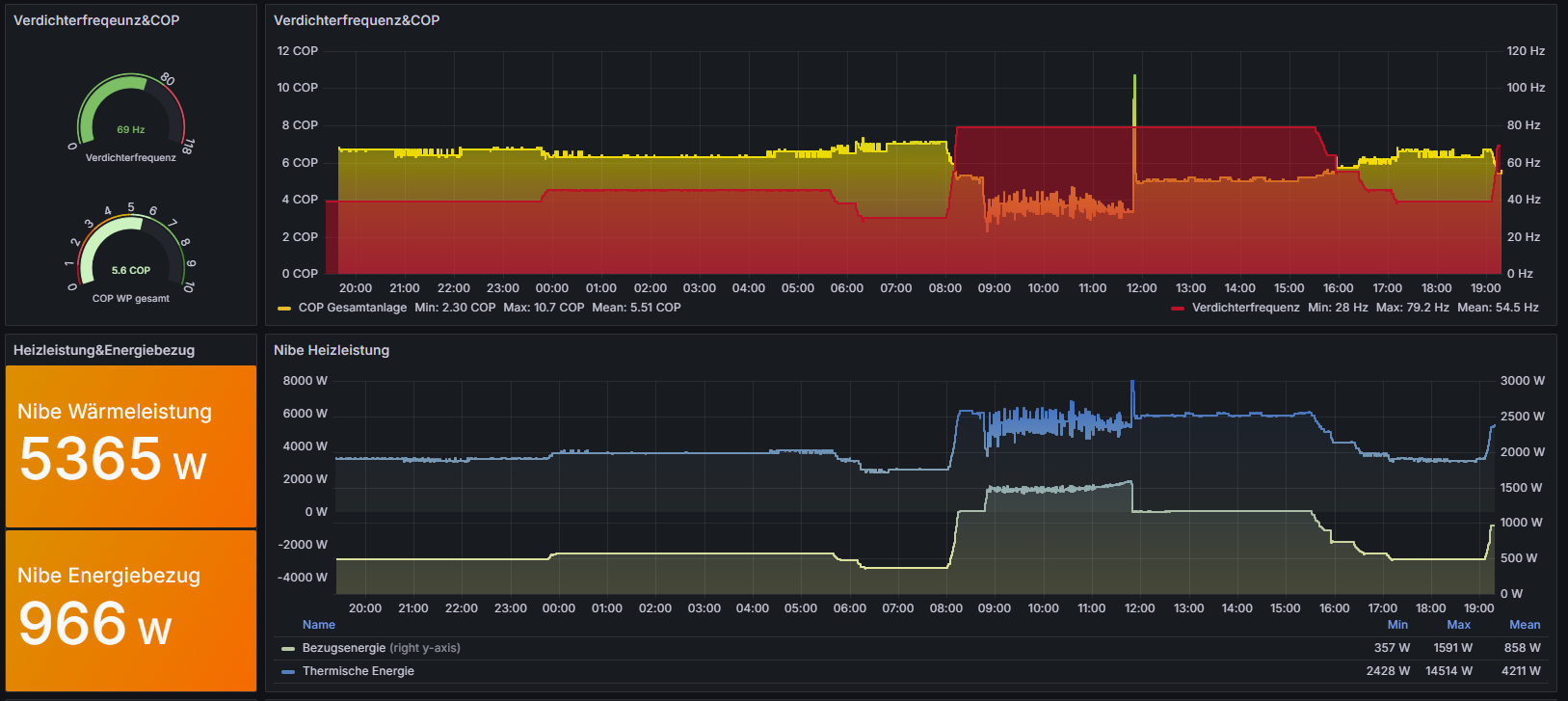Image resolution: width=1568 pixels, height=701 pixels.
Task: Sort legend table by Max column
Action: (x=1459, y=625)
